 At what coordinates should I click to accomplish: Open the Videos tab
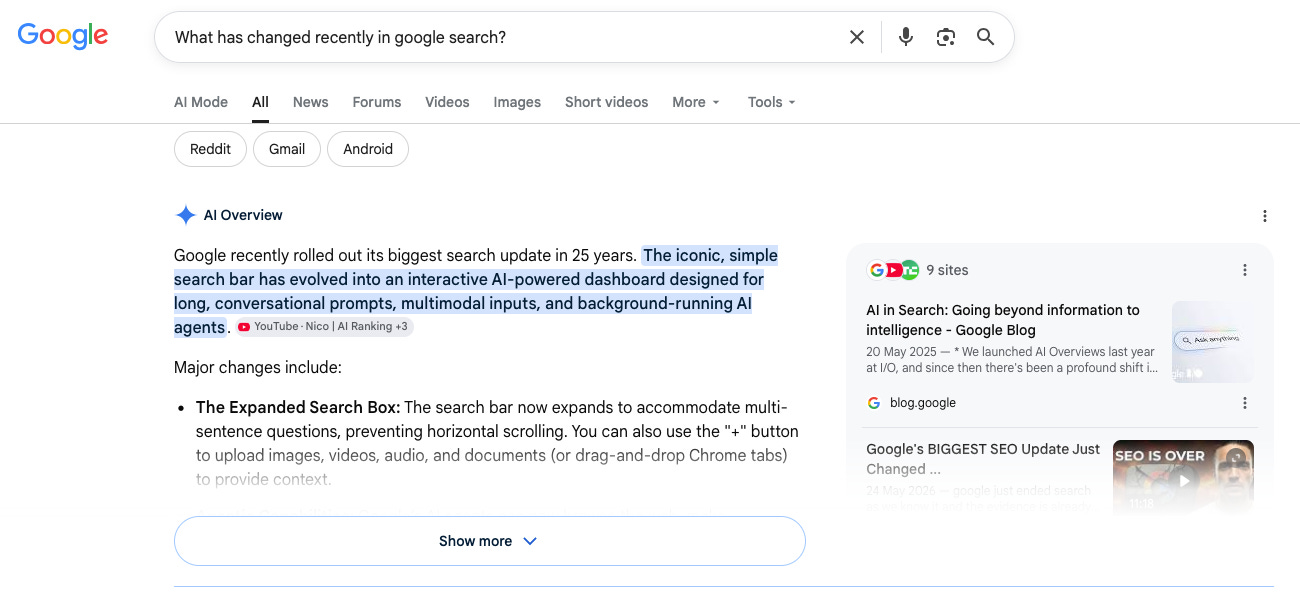[447, 102]
